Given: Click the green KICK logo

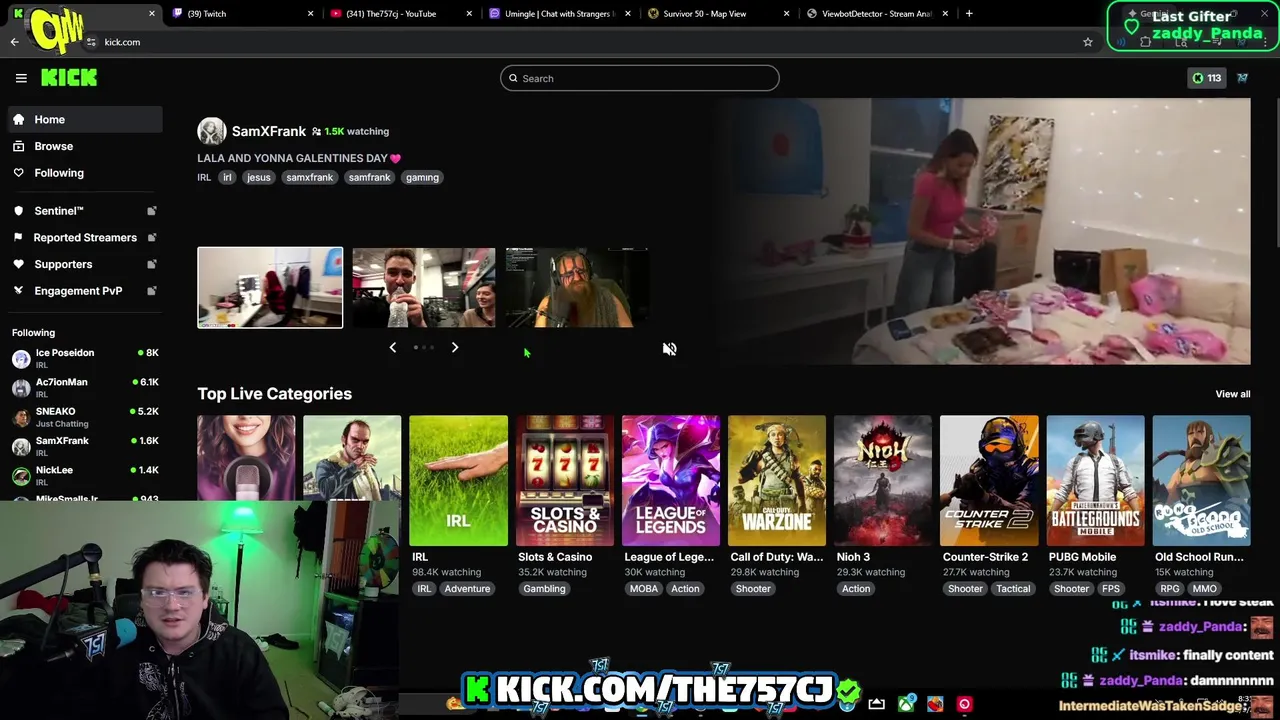Looking at the screenshot, I should (69, 78).
